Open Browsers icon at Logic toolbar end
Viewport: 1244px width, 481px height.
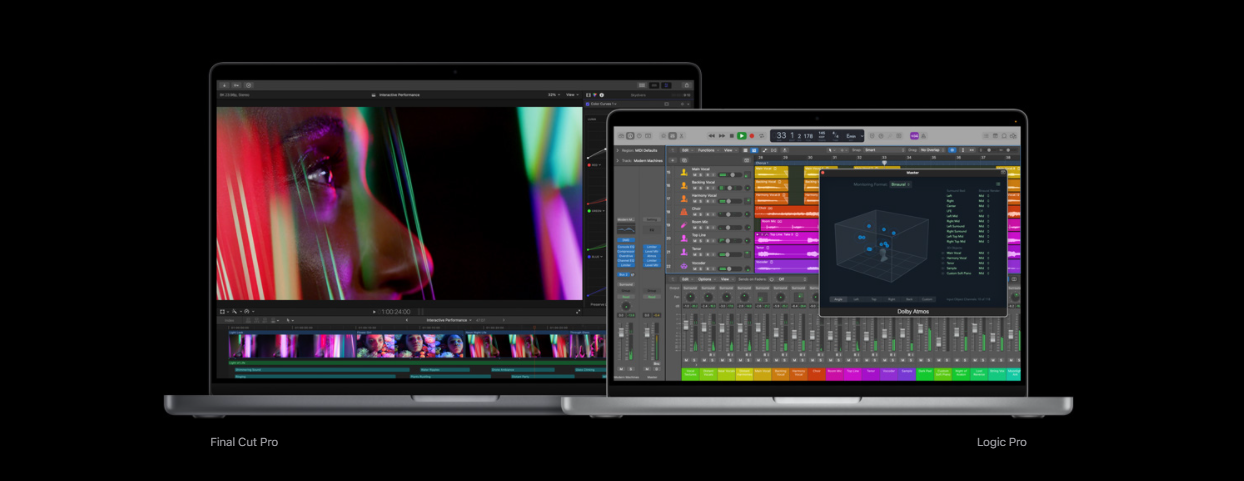(1013, 136)
